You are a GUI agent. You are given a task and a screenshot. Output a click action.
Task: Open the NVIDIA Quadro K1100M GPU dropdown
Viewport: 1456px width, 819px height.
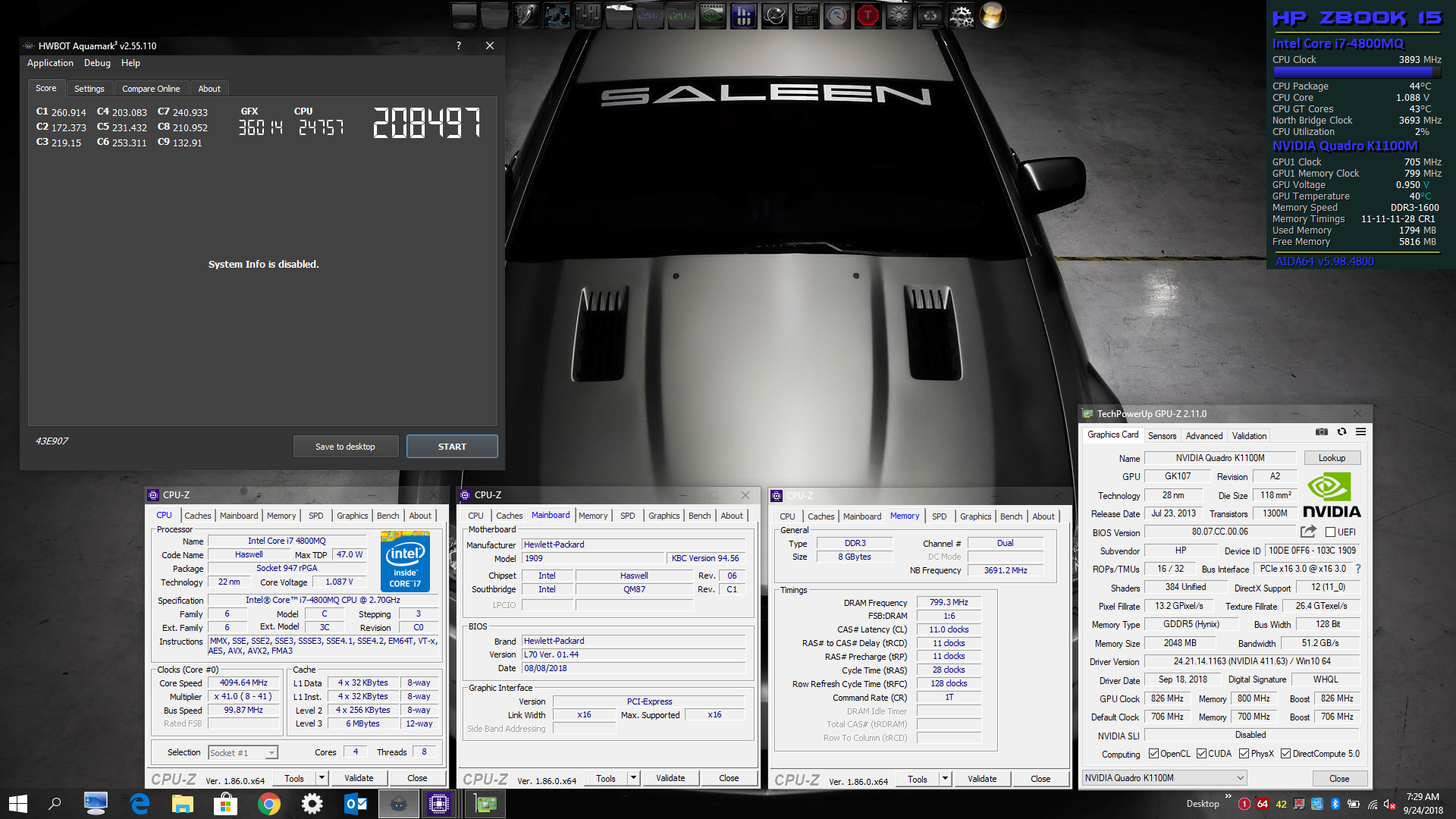click(1164, 778)
